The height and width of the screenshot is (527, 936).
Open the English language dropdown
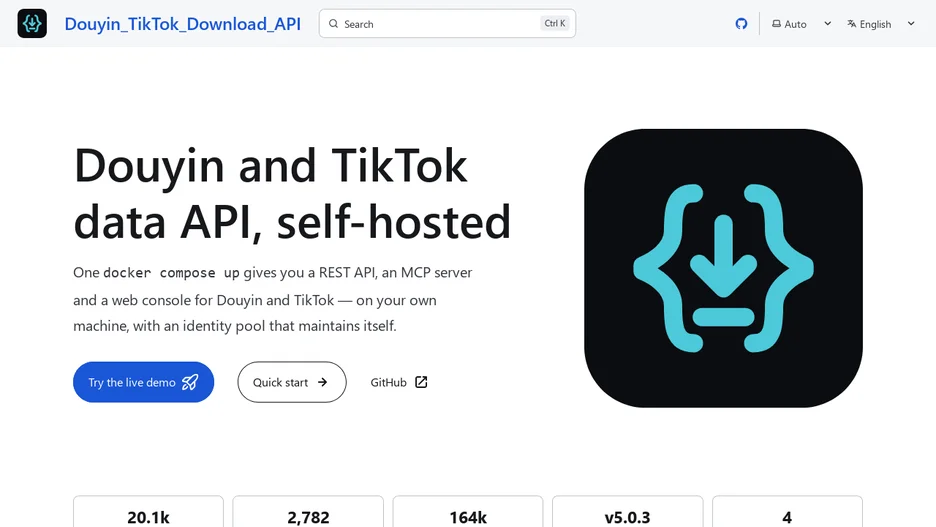(x=880, y=24)
